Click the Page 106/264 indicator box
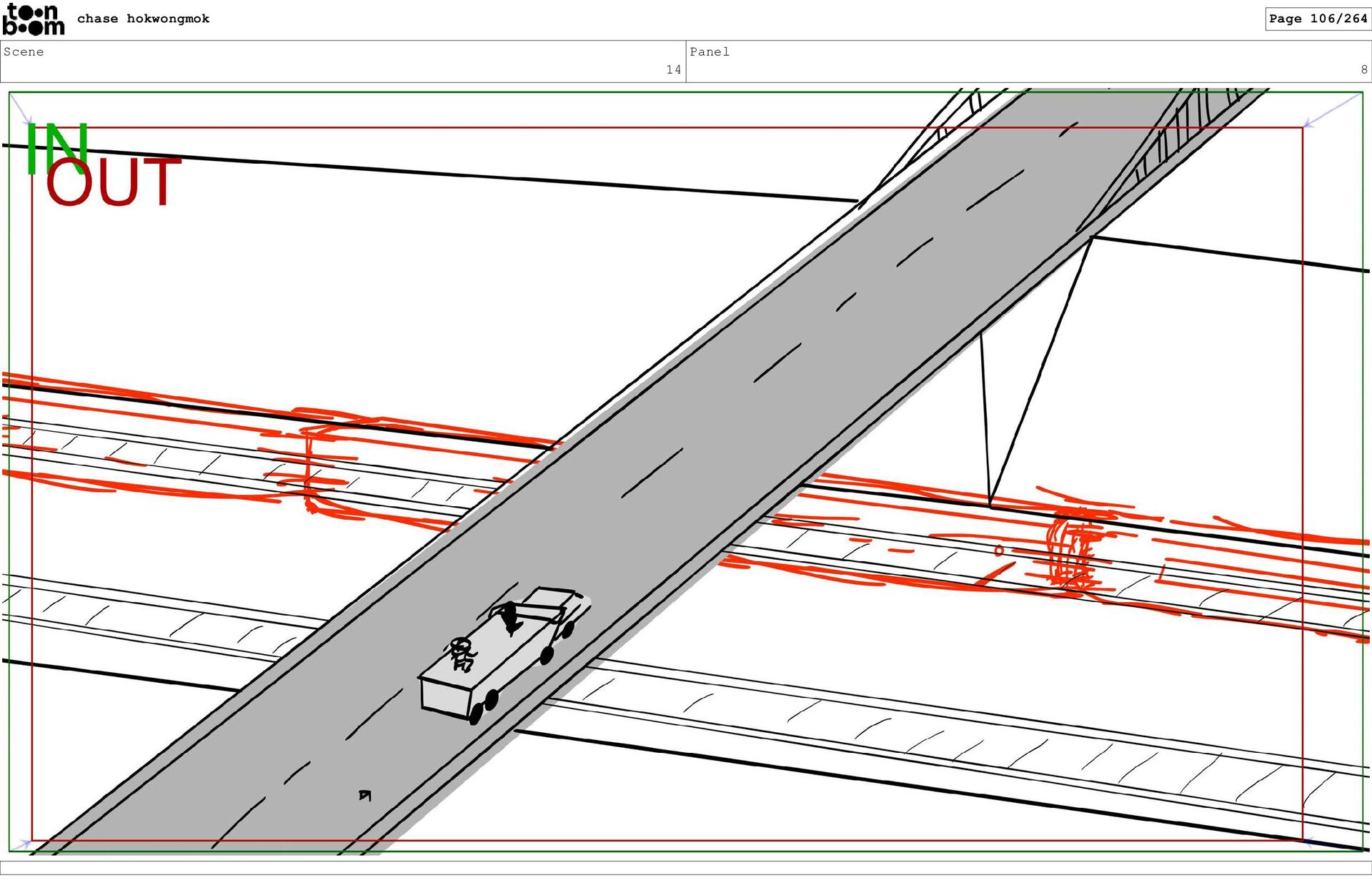 [1317, 19]
